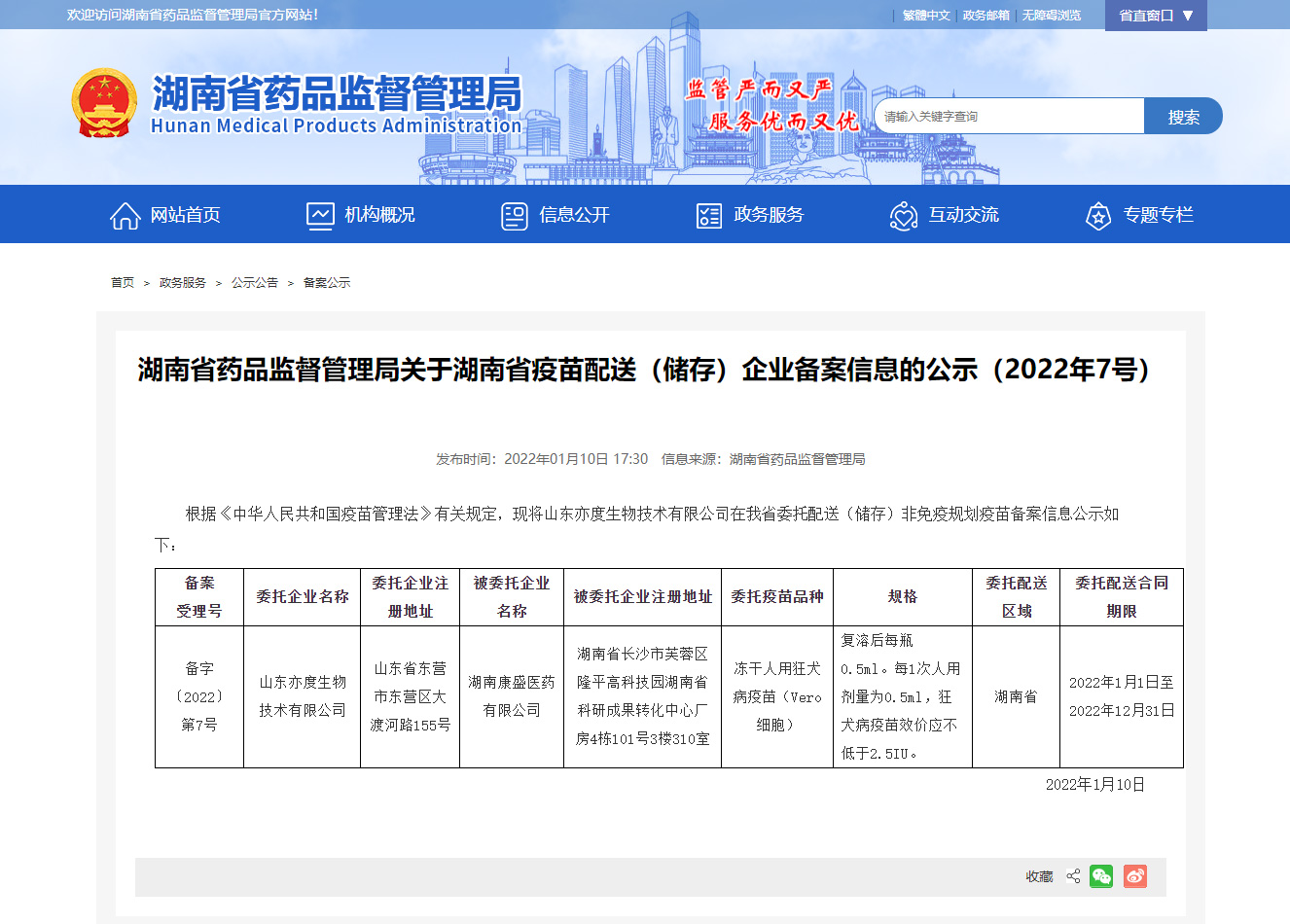Viewport: 1290px width, 924px height.
Task: Click the star badge icon beside 专题专栏
Action: click(x=1097, y=215)
